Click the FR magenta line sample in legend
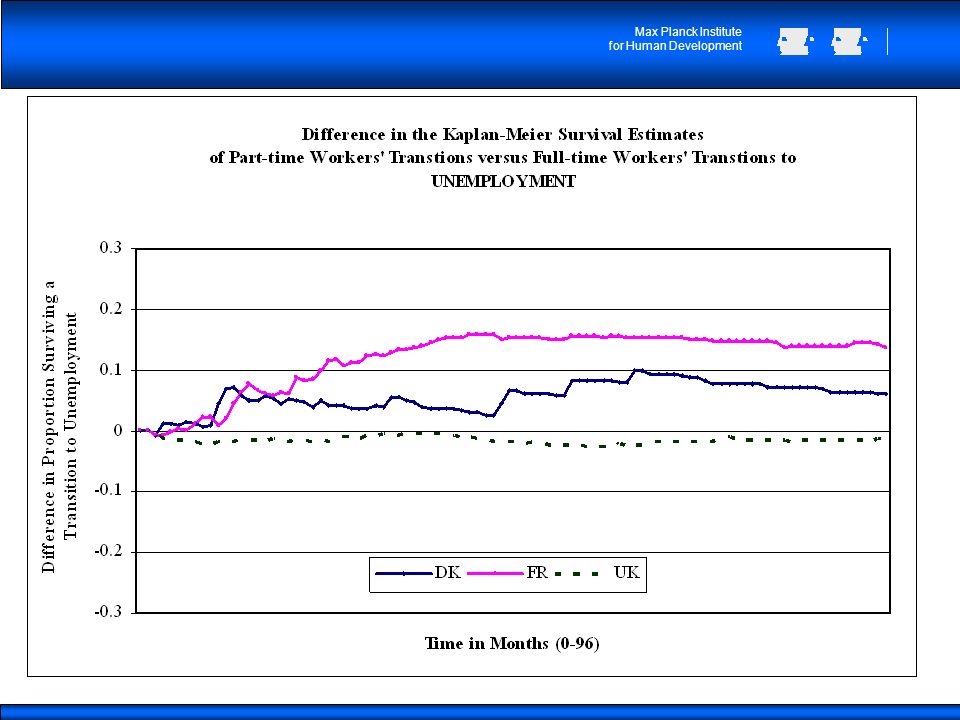Screen dimensions: 960x720 point(495,574)
